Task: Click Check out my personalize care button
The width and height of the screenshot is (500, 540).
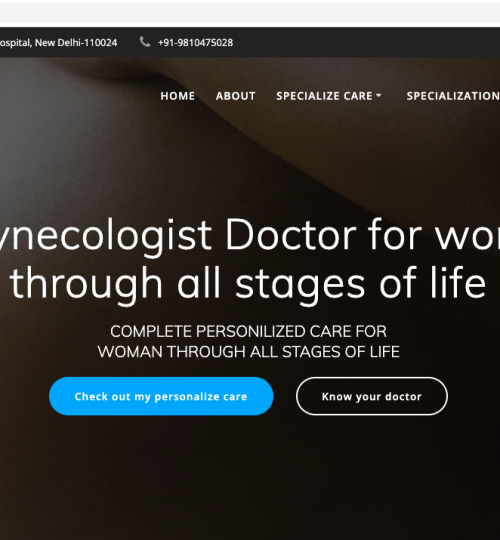Action: (161, 396)
